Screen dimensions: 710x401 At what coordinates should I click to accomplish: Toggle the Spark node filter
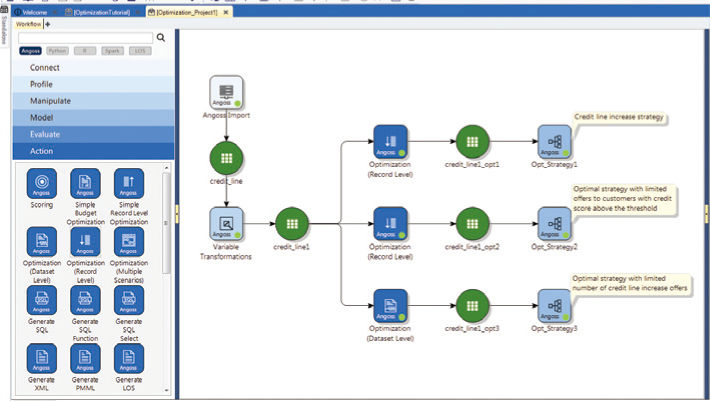point(112,51)
